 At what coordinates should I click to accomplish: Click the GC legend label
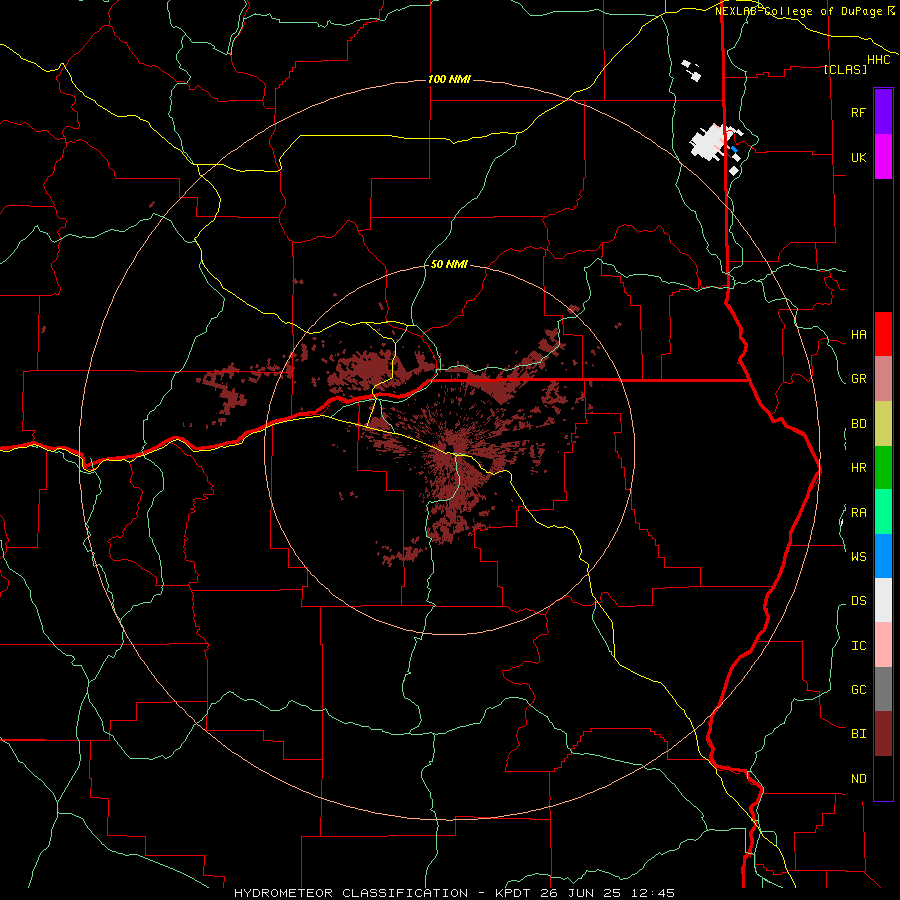pos(858,690)
